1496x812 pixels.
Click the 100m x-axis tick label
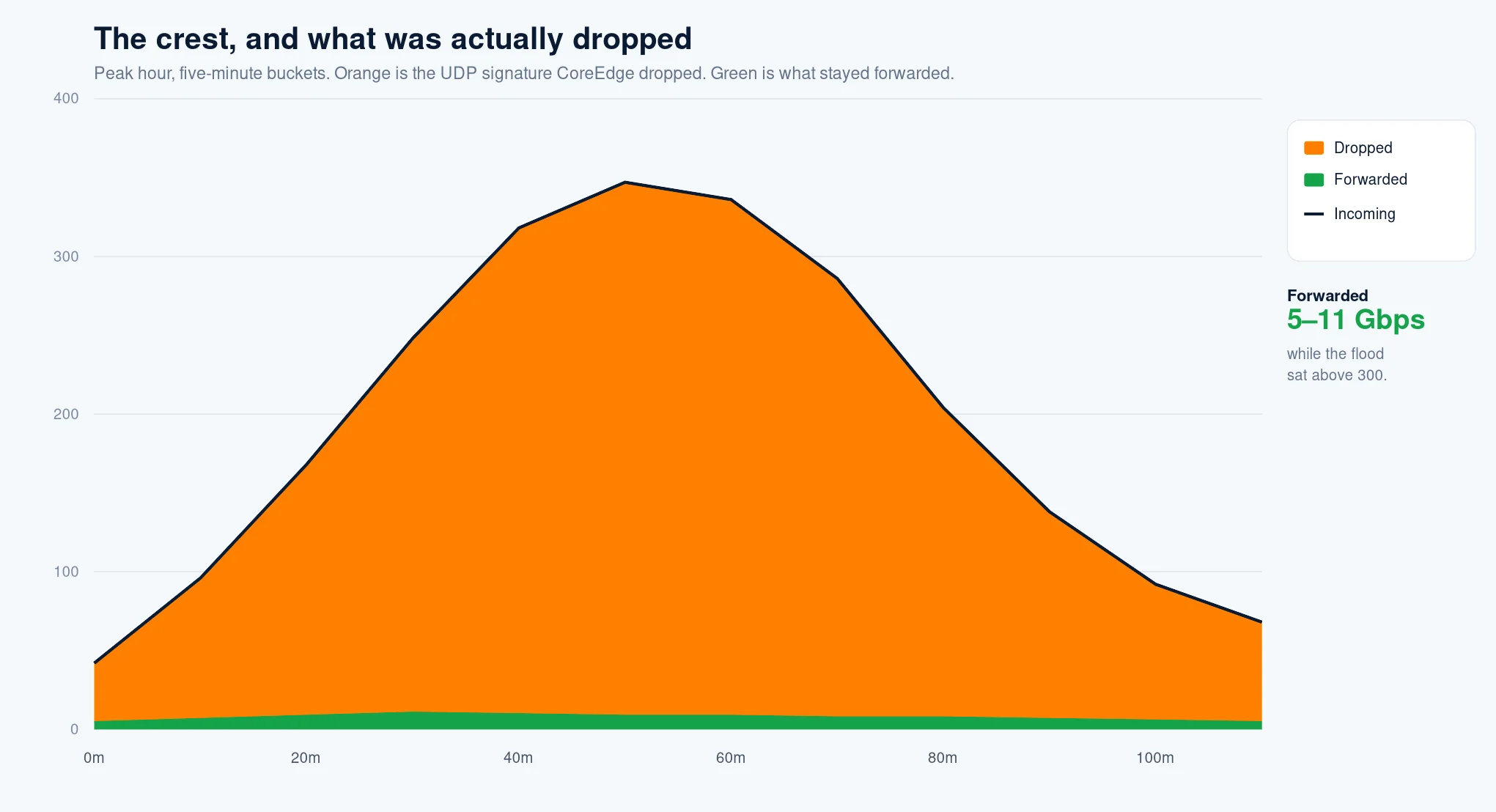click(1155, 758)
